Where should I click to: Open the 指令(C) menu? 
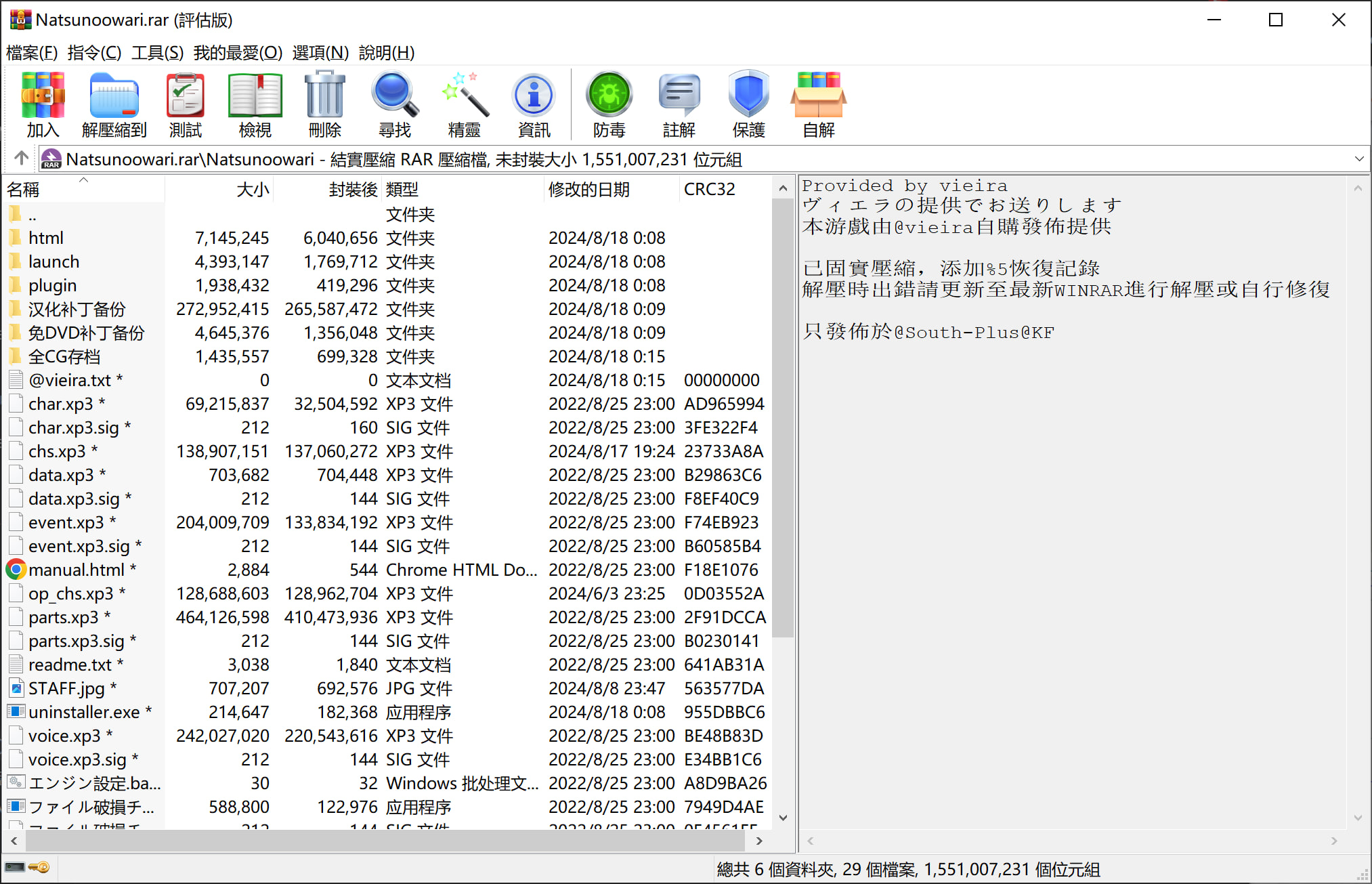(94, 53)
